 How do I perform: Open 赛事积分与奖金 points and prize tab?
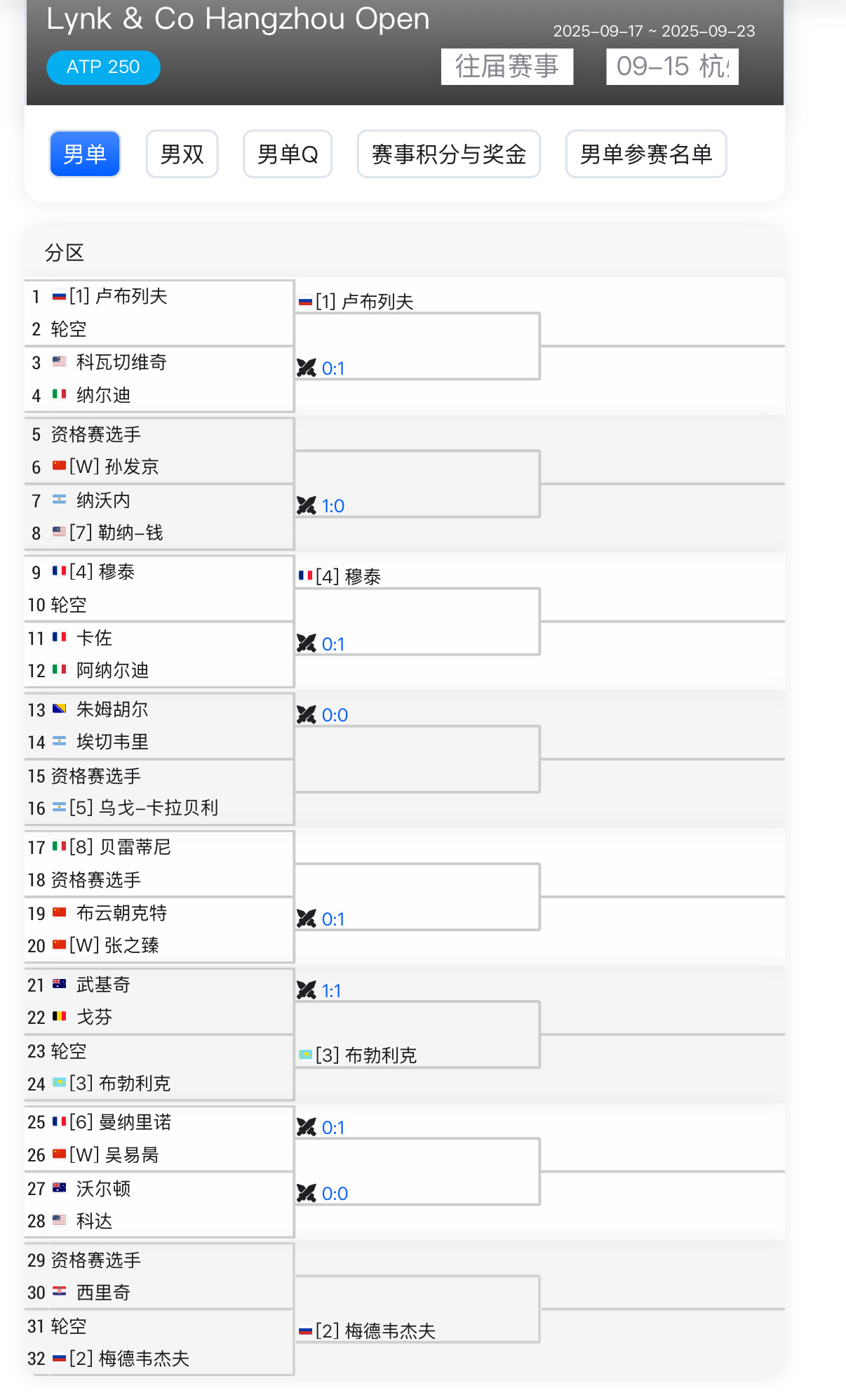point(449,154)
